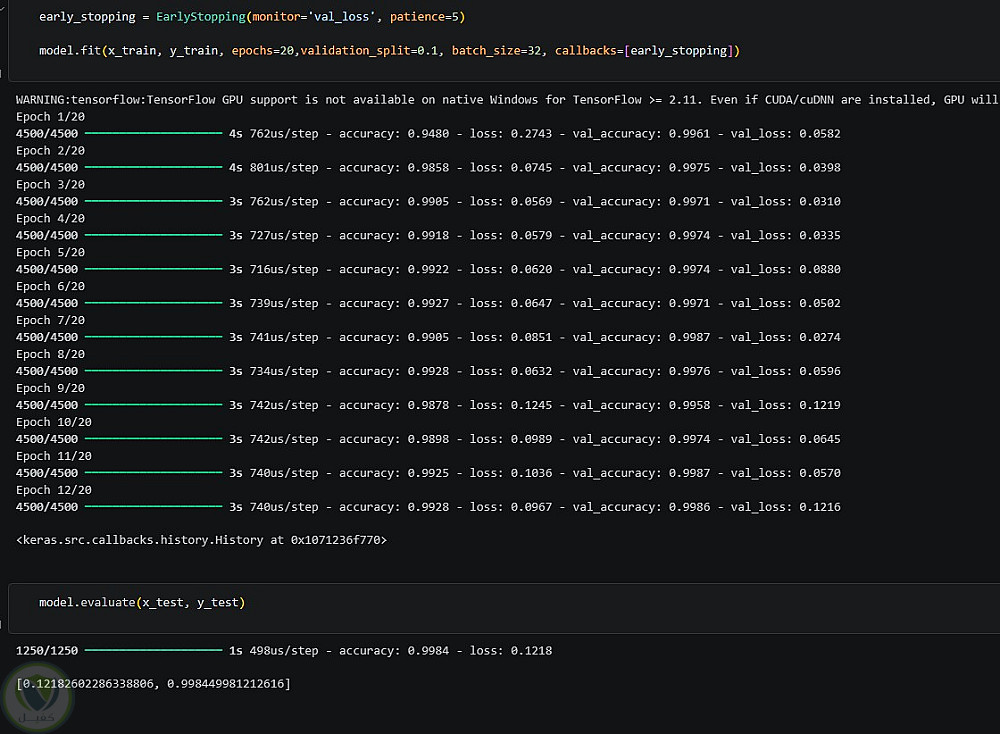Click the Epoch 10/20 label

(x=54, y=422)
